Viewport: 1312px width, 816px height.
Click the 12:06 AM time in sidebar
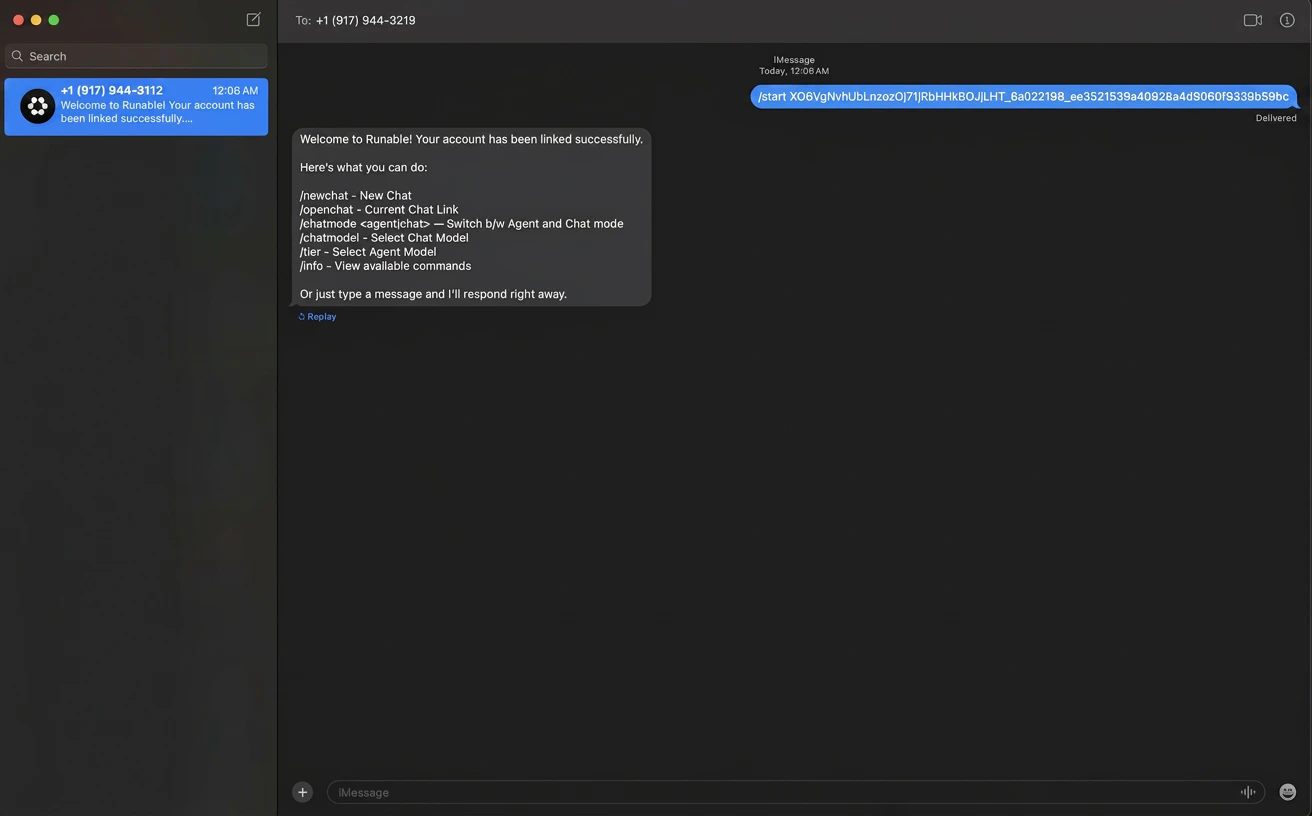(x=235, y=91)
